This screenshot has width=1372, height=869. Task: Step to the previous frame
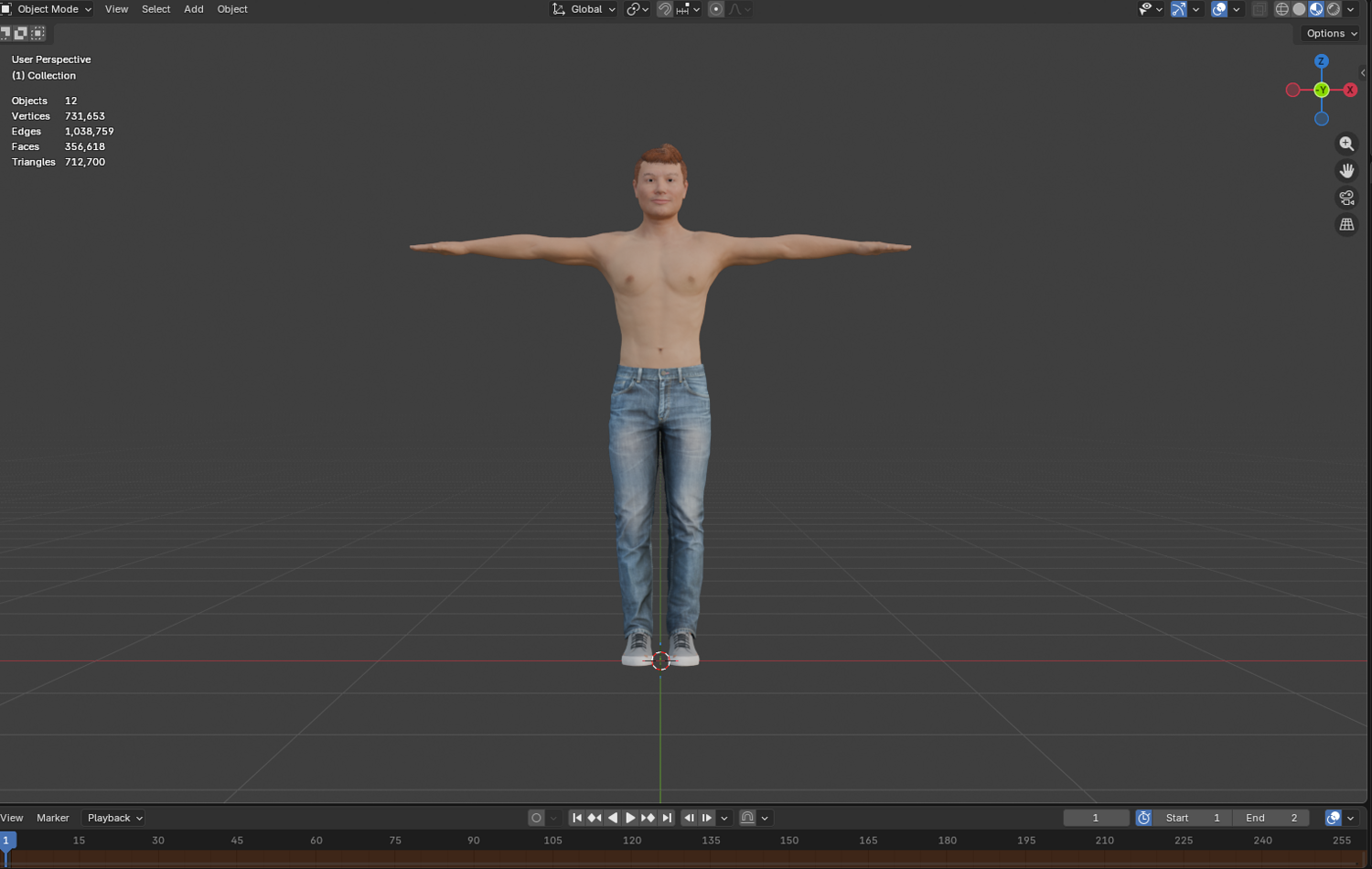click(x=689, y=818)
